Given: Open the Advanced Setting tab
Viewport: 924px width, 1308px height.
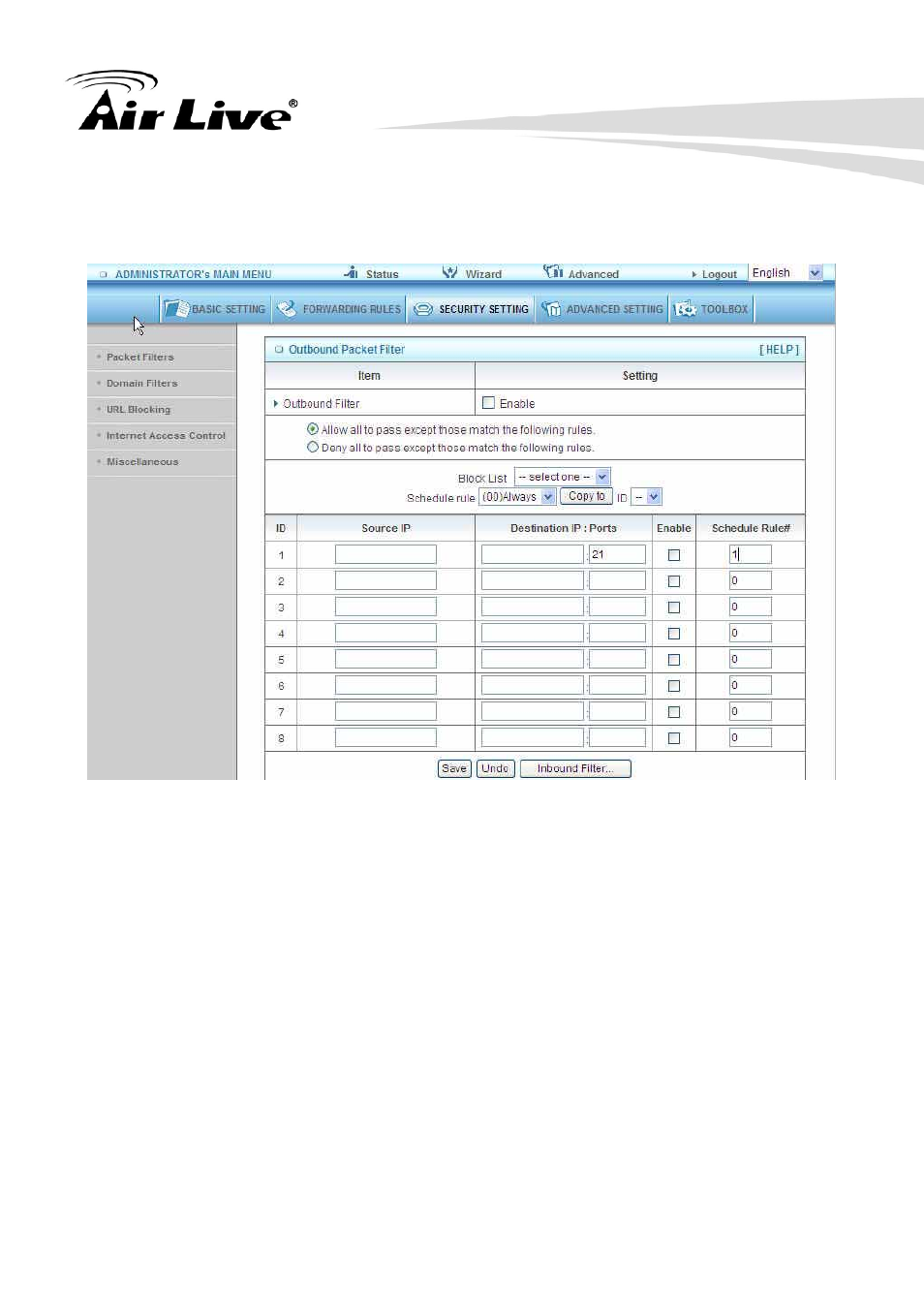Looking at the screenshot, I should 602,309.
